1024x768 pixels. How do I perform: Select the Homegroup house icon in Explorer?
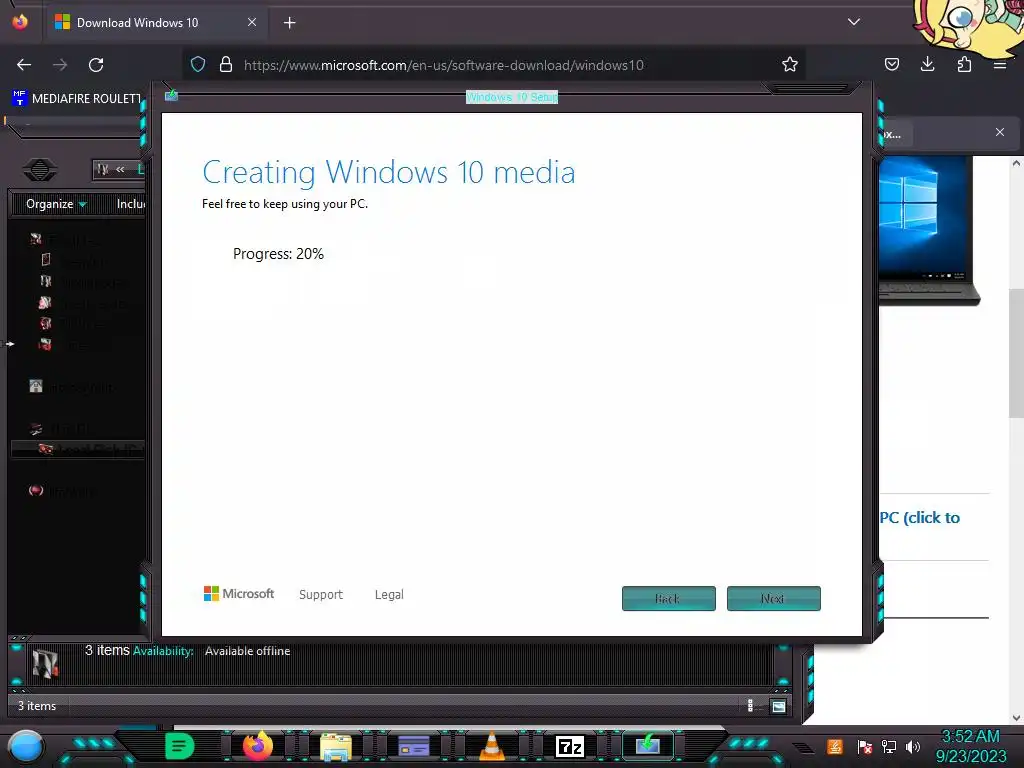point(36,386)
